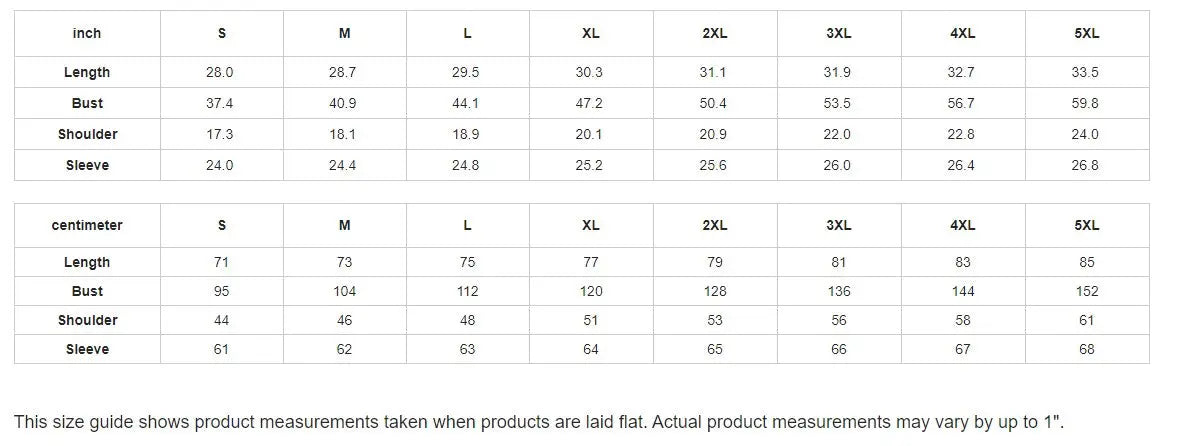Select the 152 bust cell in centimeter table
This screenshot has height=446, width=1179.
(1086, 292)
